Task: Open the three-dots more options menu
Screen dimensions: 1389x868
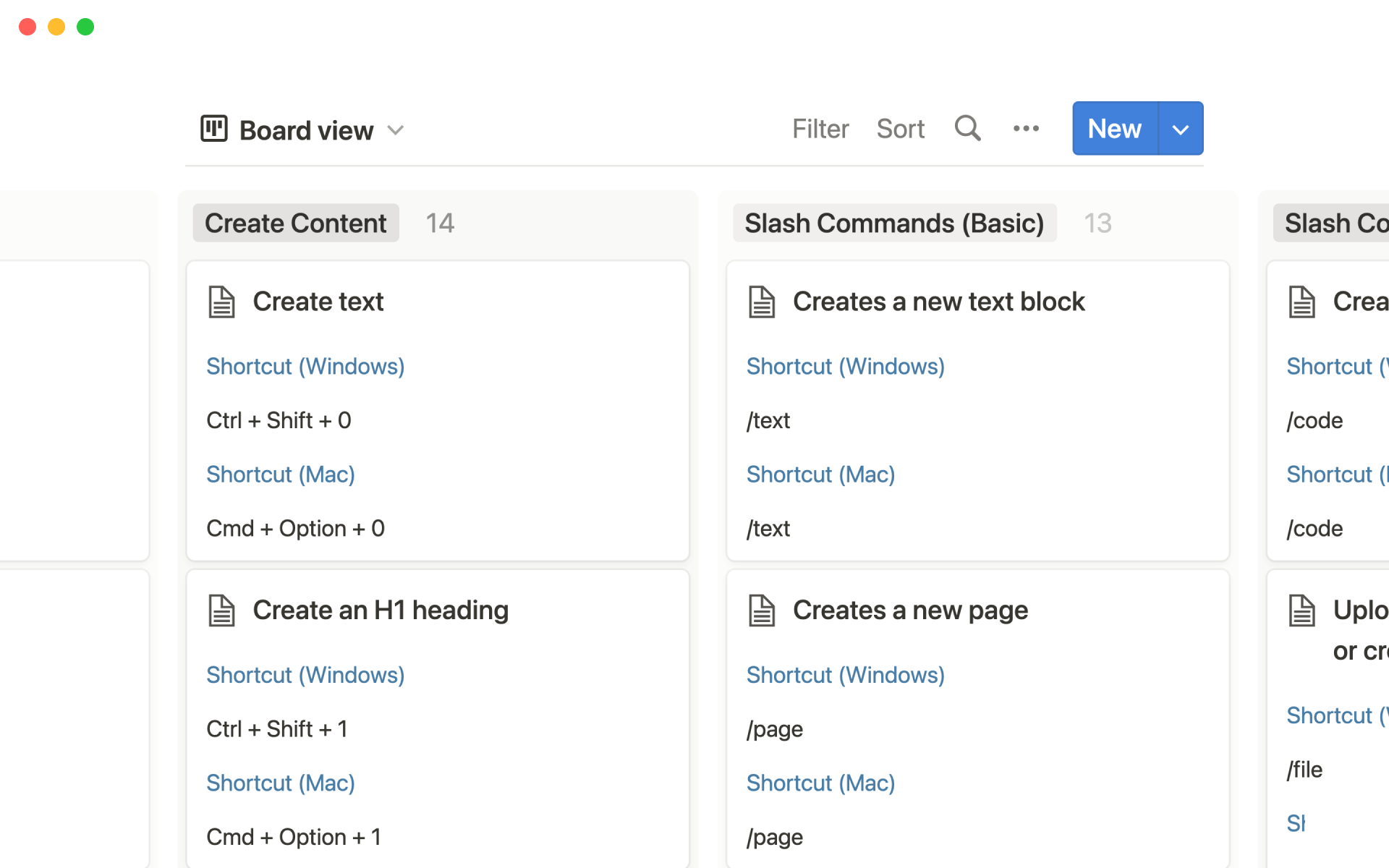Action: coord(1026,129)
